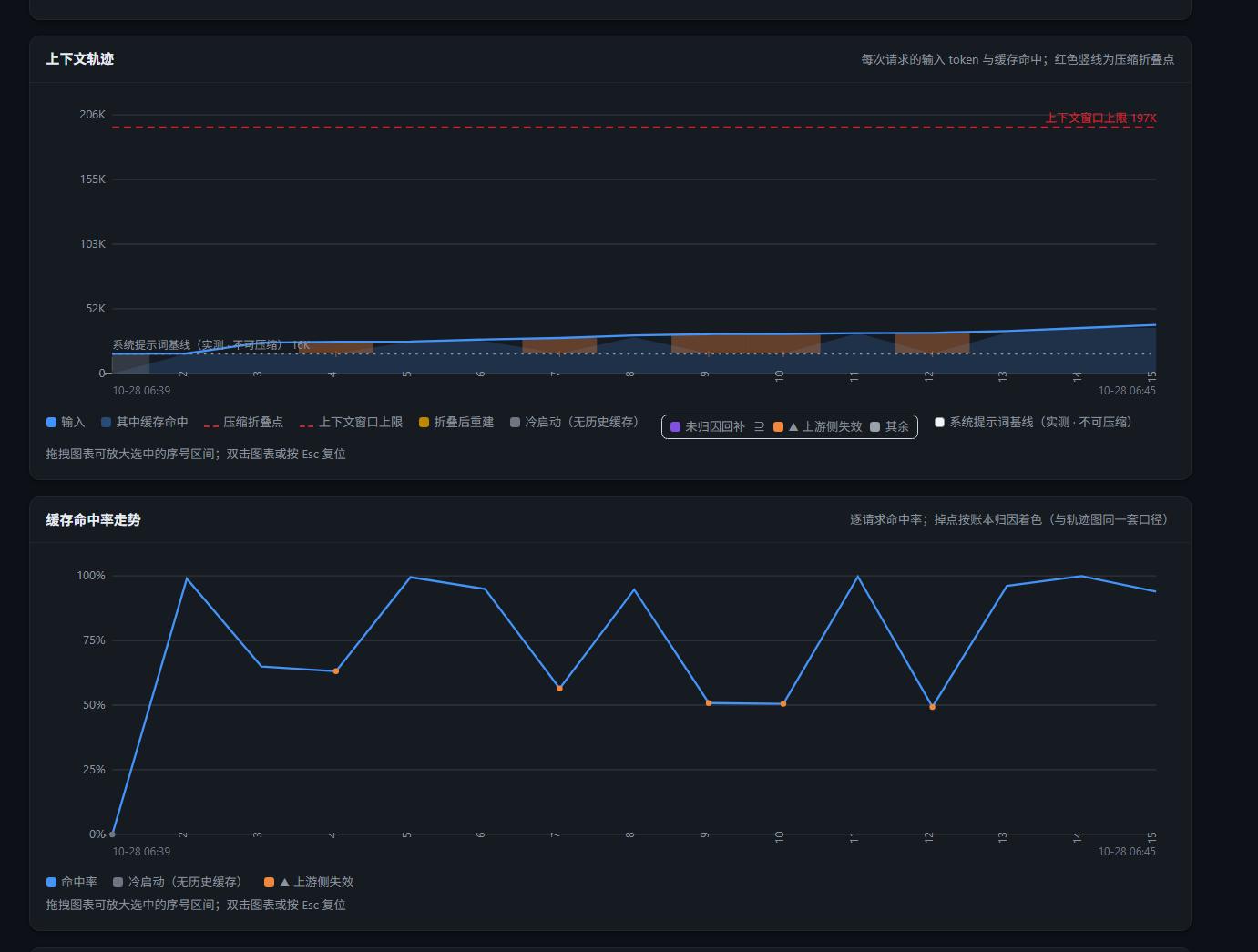1258x952 pixels.
Task: Click the orange hit-rate point at request 9
Action: tap(709, 703)
